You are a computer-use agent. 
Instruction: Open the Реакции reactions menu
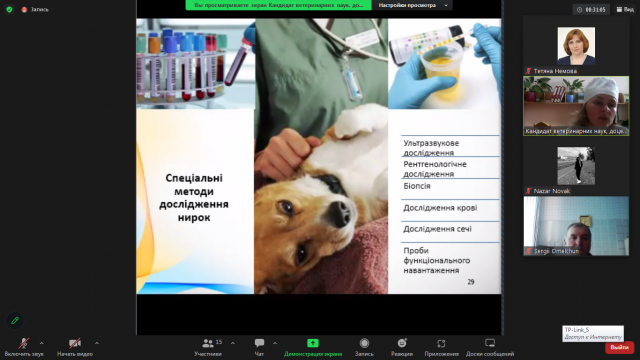pos(402,347)
